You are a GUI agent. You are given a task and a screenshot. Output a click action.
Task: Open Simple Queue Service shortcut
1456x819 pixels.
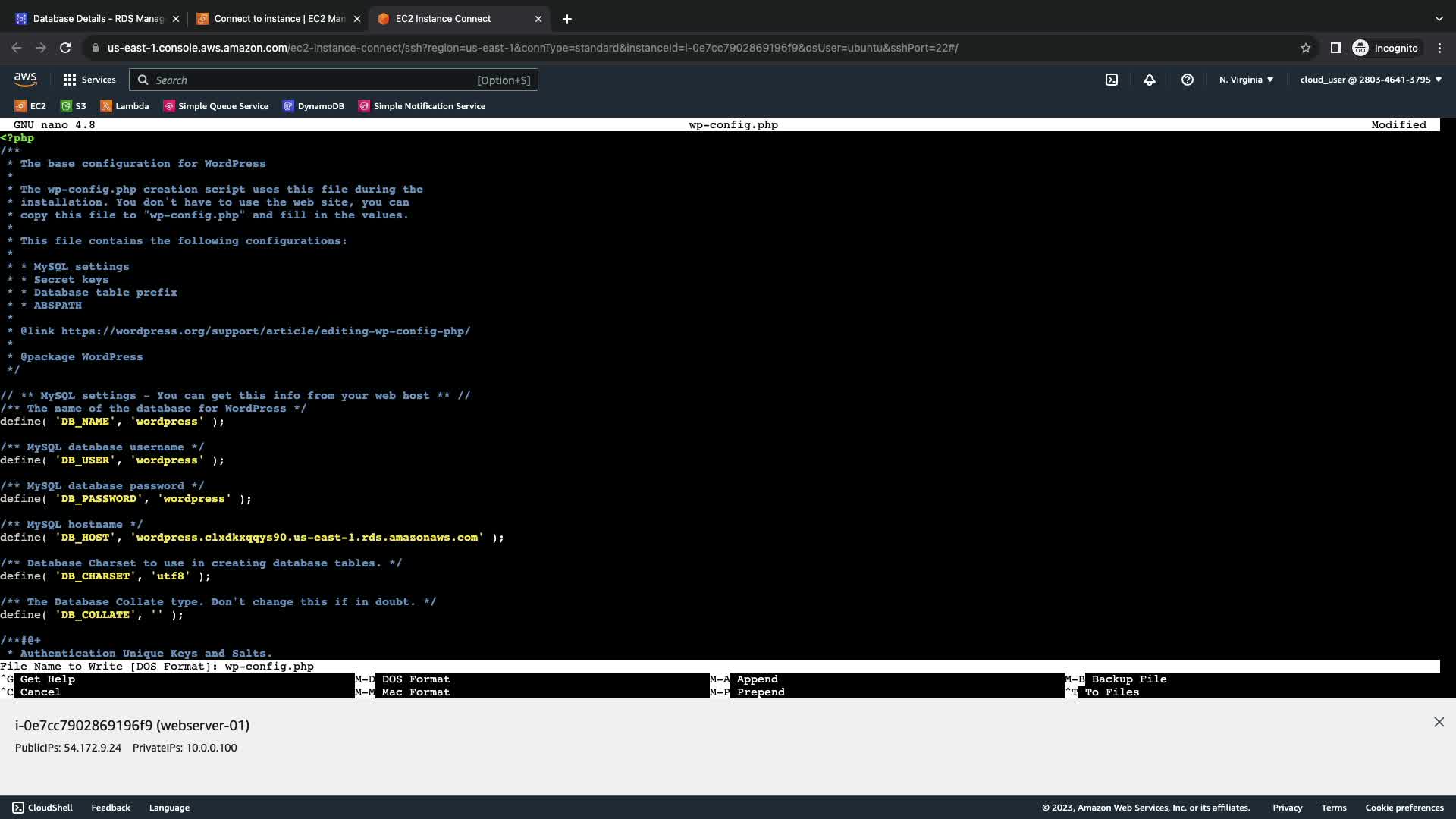tap(215, 106)
